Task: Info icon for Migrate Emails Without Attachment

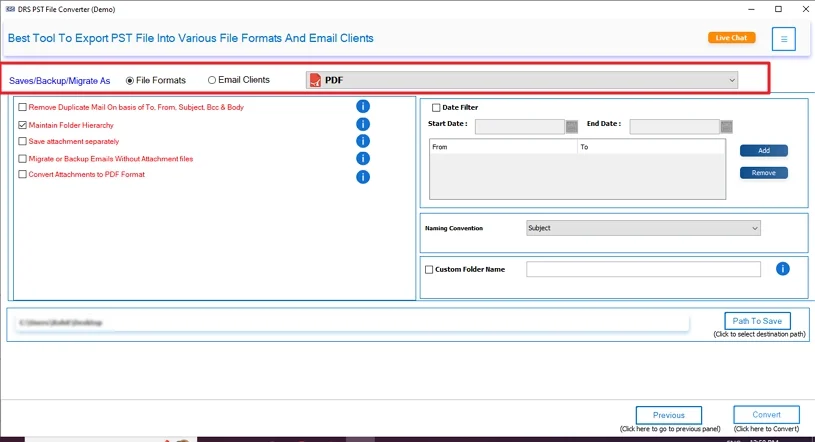Action: click(x=363, y=158)
